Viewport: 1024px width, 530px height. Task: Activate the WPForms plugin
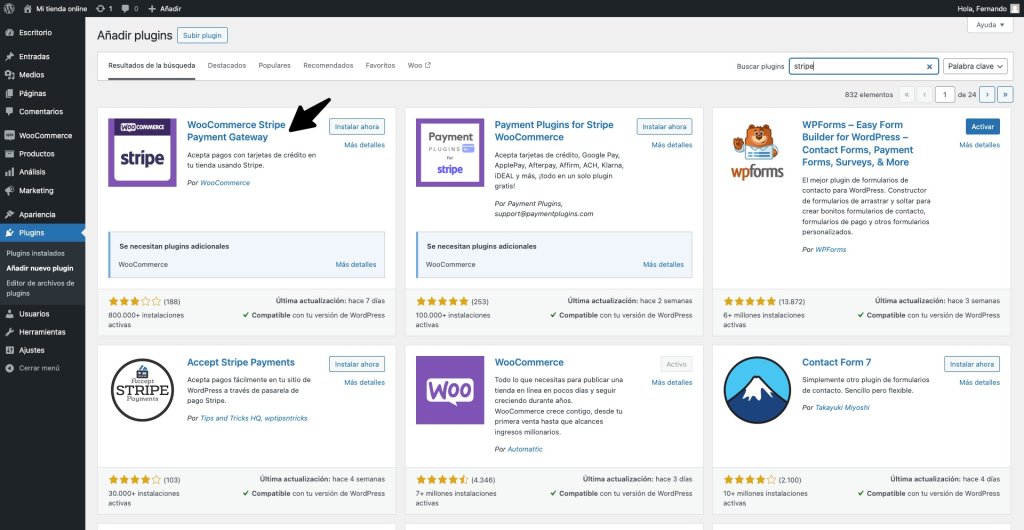982,127
